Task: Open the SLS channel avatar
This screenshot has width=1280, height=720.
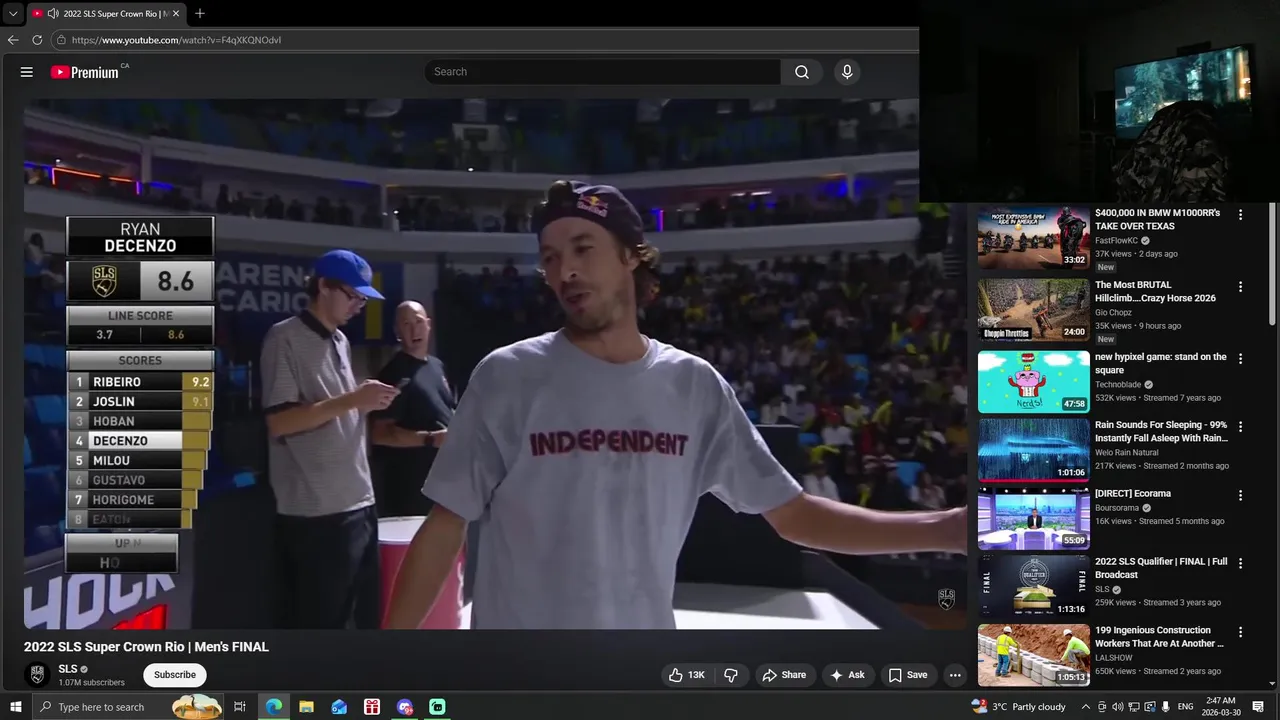Action: [37, 675]
